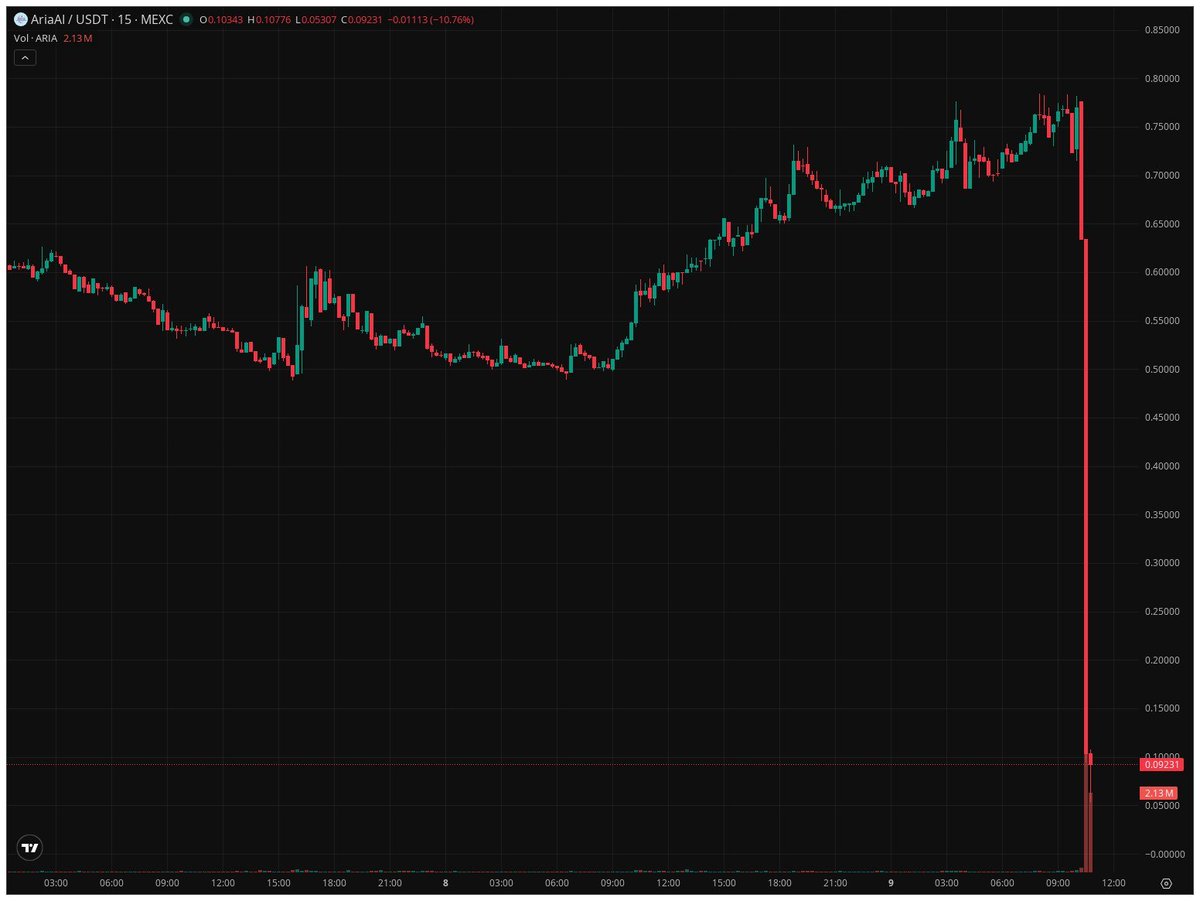Click the 0.25000 price axis label
Viewport: 1200px width, 901px height.
pos(1162,612)
